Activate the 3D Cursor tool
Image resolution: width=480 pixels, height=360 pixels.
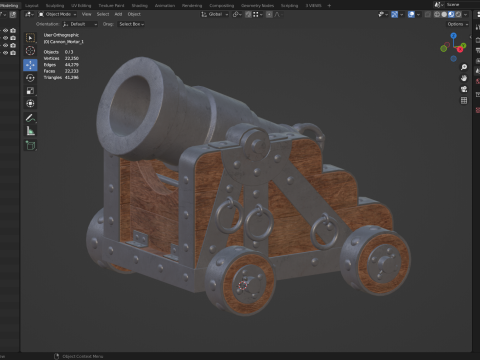[x=30, y=51]
